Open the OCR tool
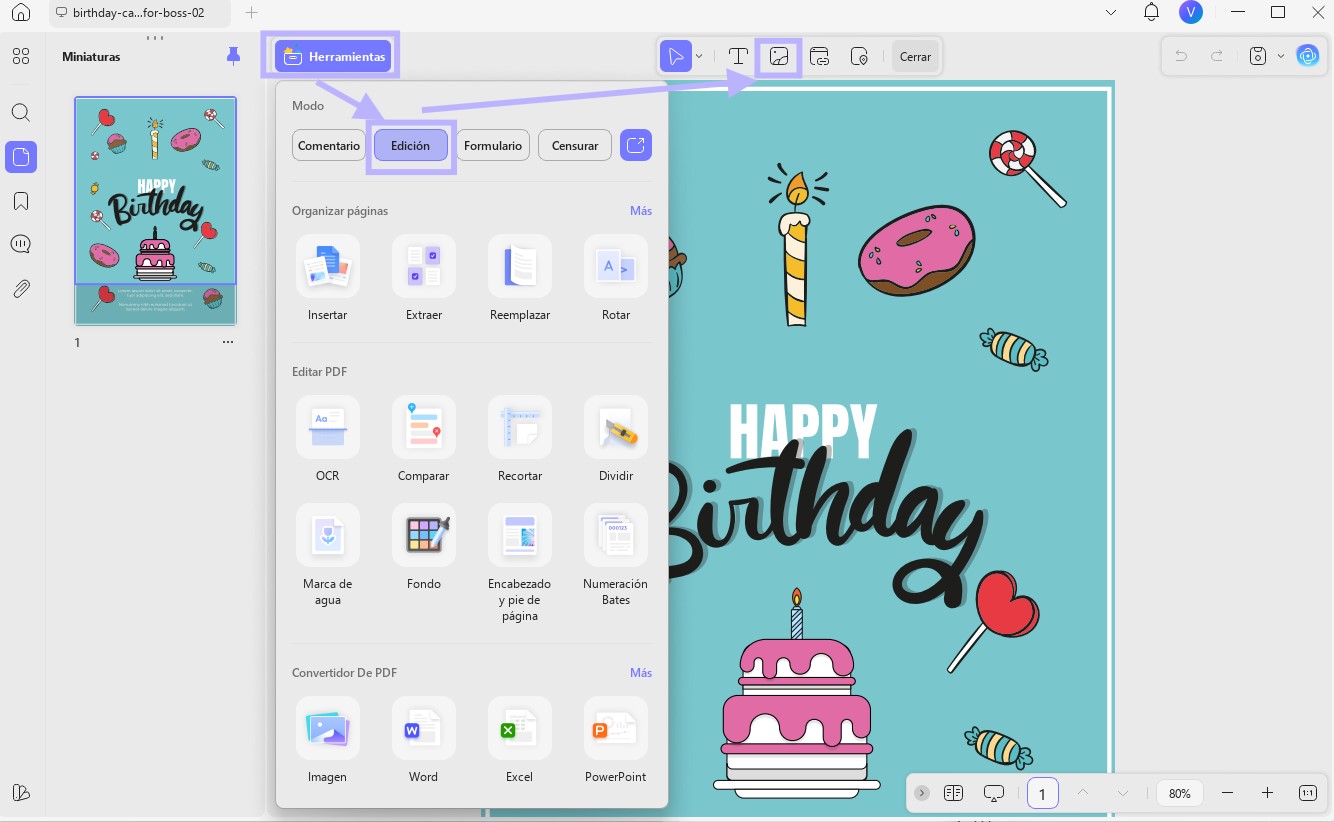This screenshot has height=822, width=1334. click(x=327, y=427)
